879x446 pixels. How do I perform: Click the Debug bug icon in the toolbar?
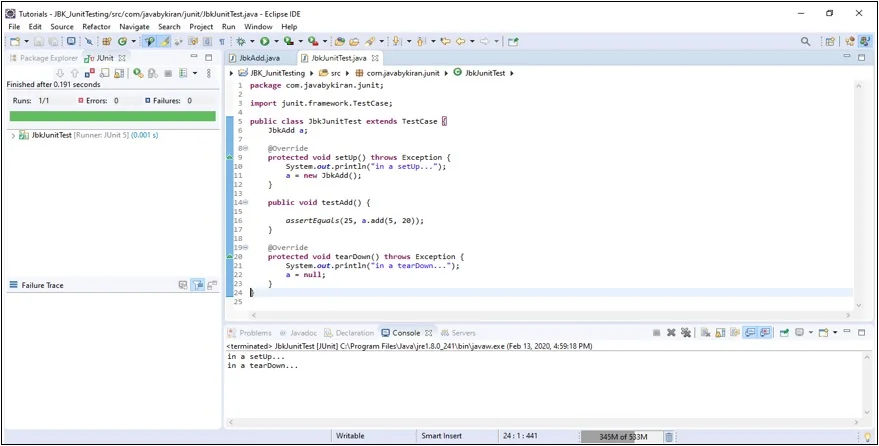pos(241,41)
